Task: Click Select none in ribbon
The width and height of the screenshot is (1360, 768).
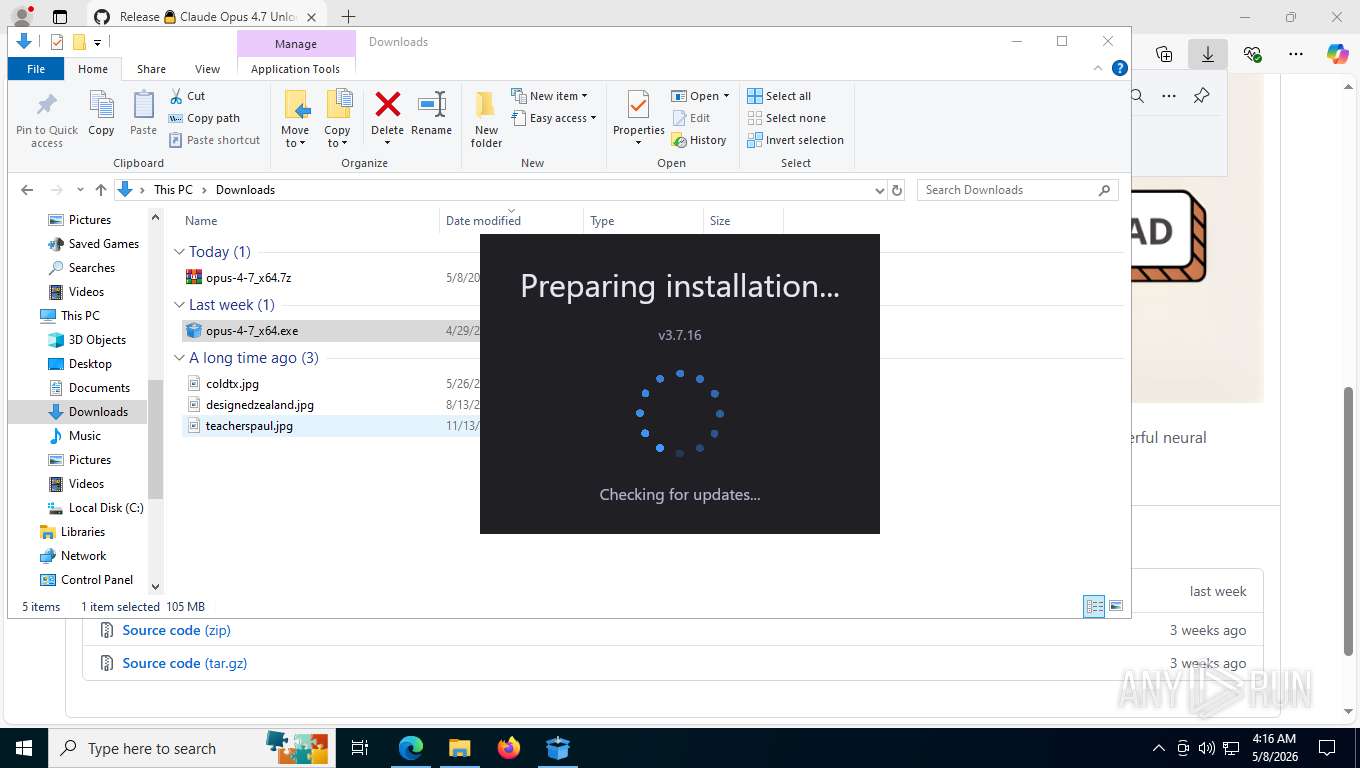Action: [786, 118]
